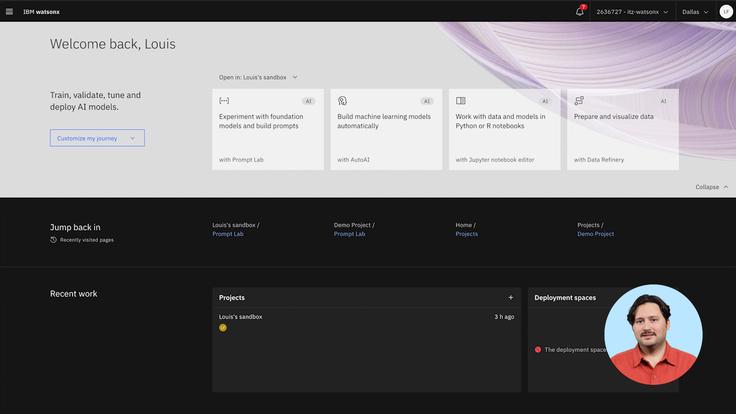Image resolution: width=736 pixels, height=414 pixels.
Task: Open the LF user avatar menu
Action: point(726,12)
